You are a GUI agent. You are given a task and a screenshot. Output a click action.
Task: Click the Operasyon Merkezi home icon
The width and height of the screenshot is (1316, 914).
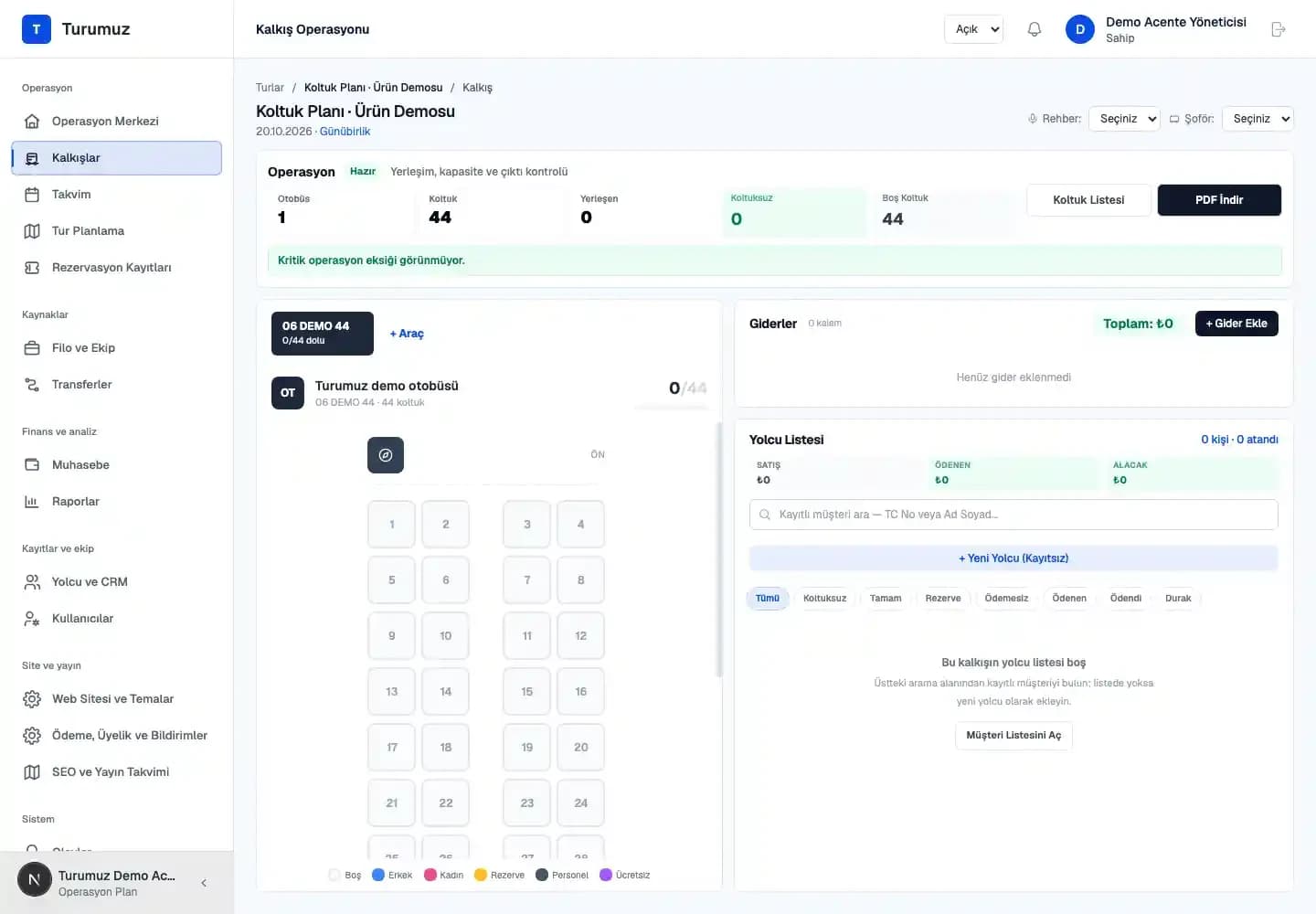[32, 122]
